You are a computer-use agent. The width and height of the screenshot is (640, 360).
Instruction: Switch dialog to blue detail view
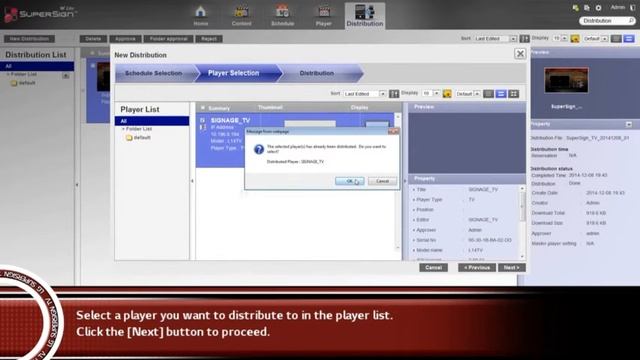[501, 94]
